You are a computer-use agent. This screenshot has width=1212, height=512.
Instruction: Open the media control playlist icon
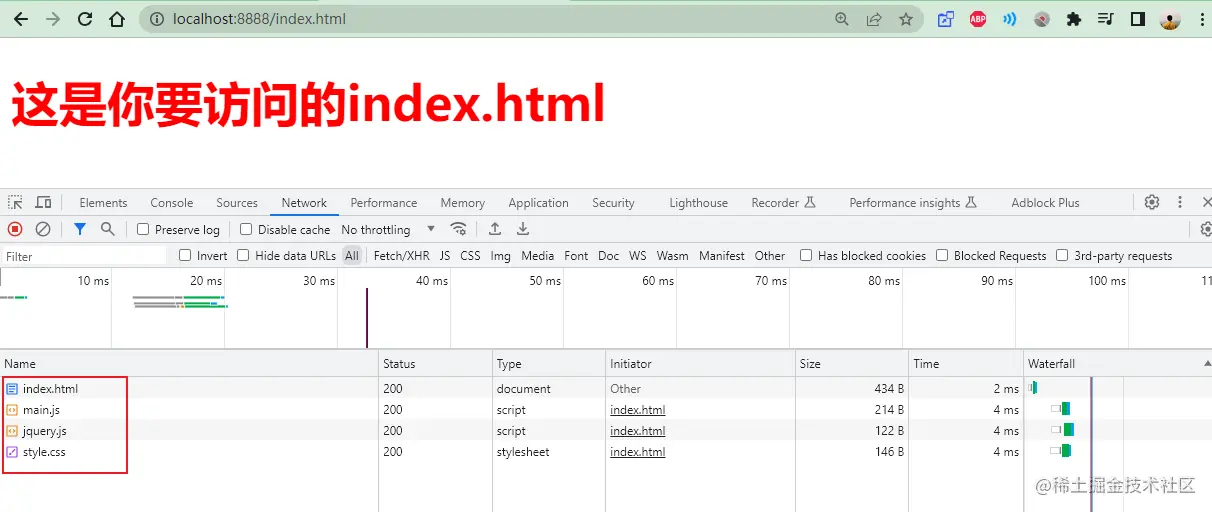tap(1106, 19)
